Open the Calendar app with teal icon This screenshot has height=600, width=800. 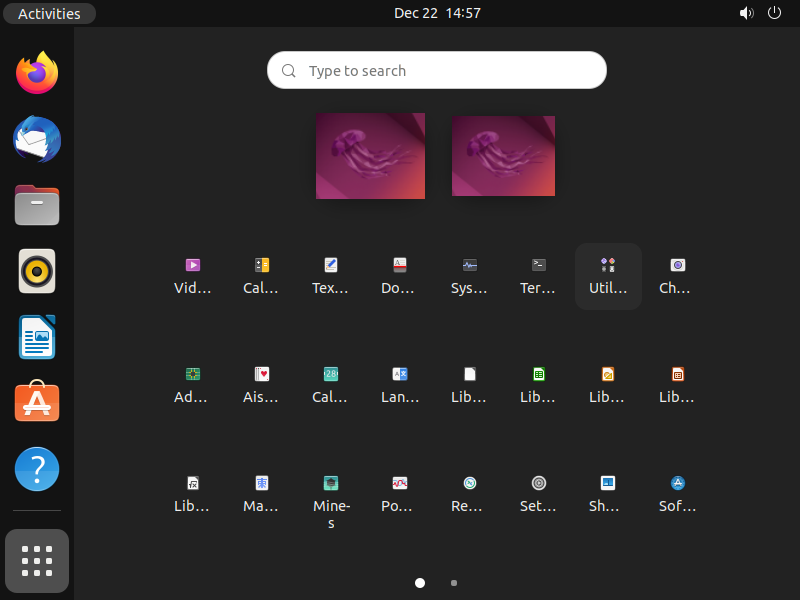331,385
